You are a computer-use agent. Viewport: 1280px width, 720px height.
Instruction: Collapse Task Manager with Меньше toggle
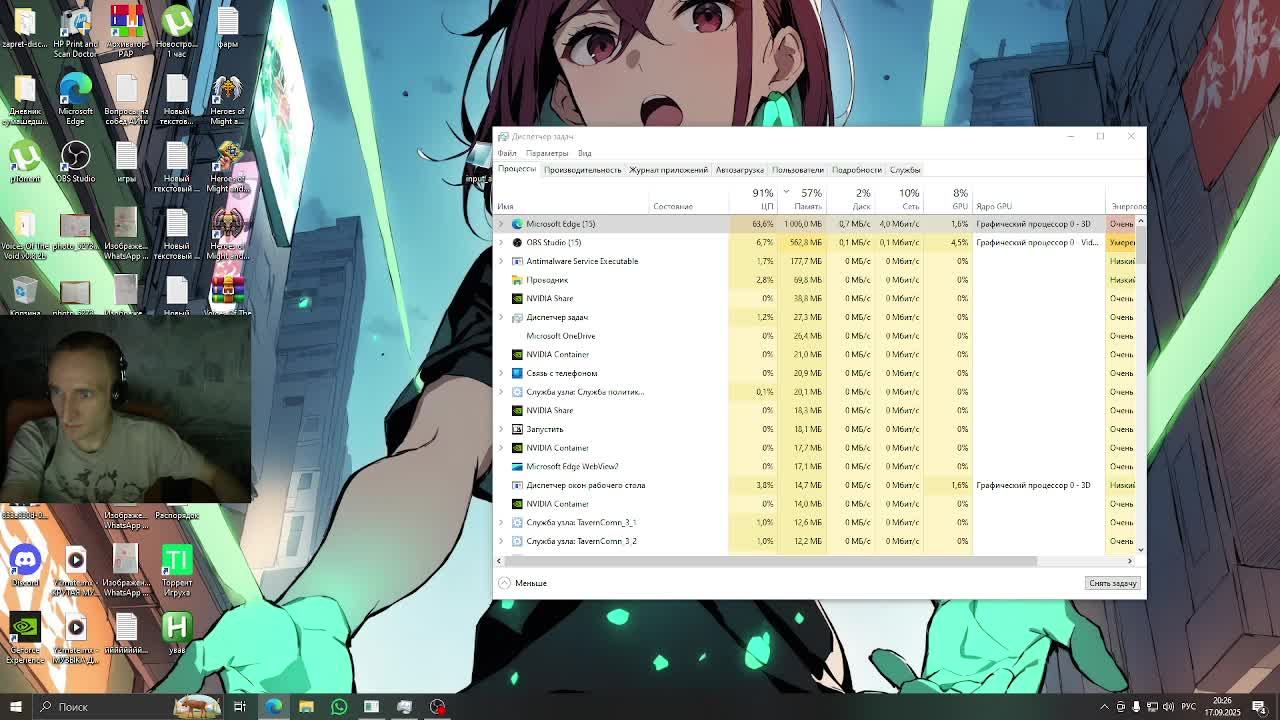pos(523,583)
